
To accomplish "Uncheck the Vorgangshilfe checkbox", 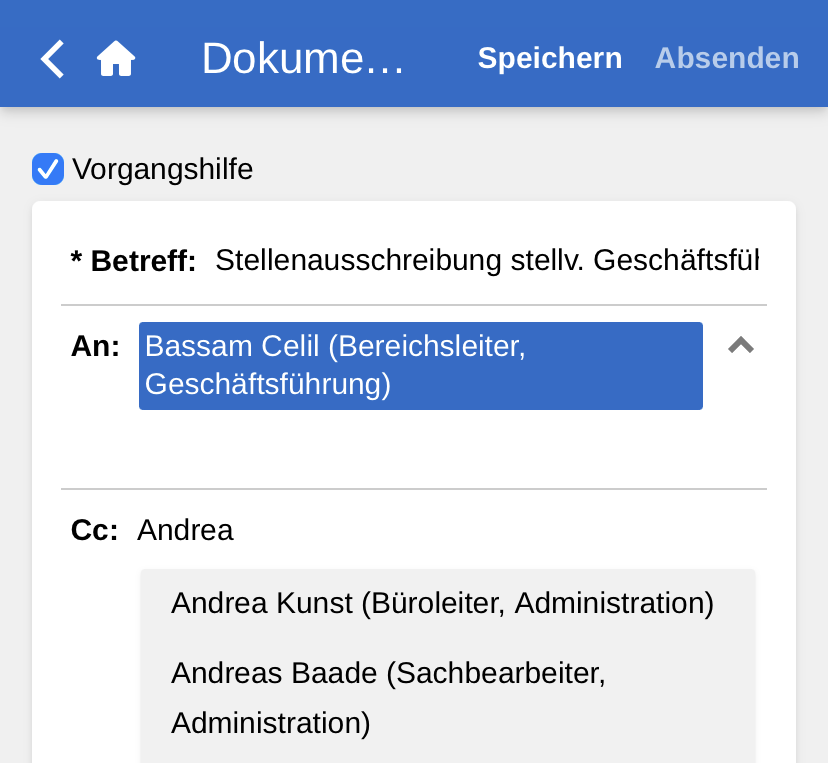I will tap(48, 169).
